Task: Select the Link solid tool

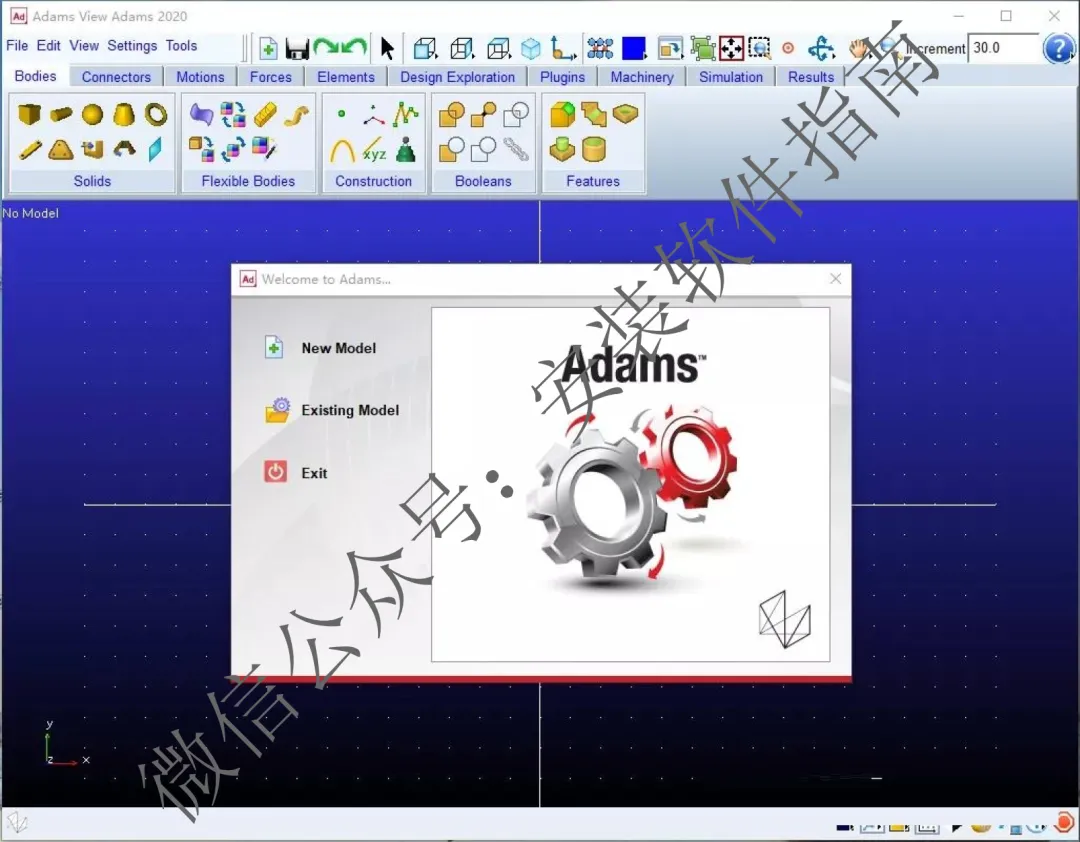Action: pos(30,150)
